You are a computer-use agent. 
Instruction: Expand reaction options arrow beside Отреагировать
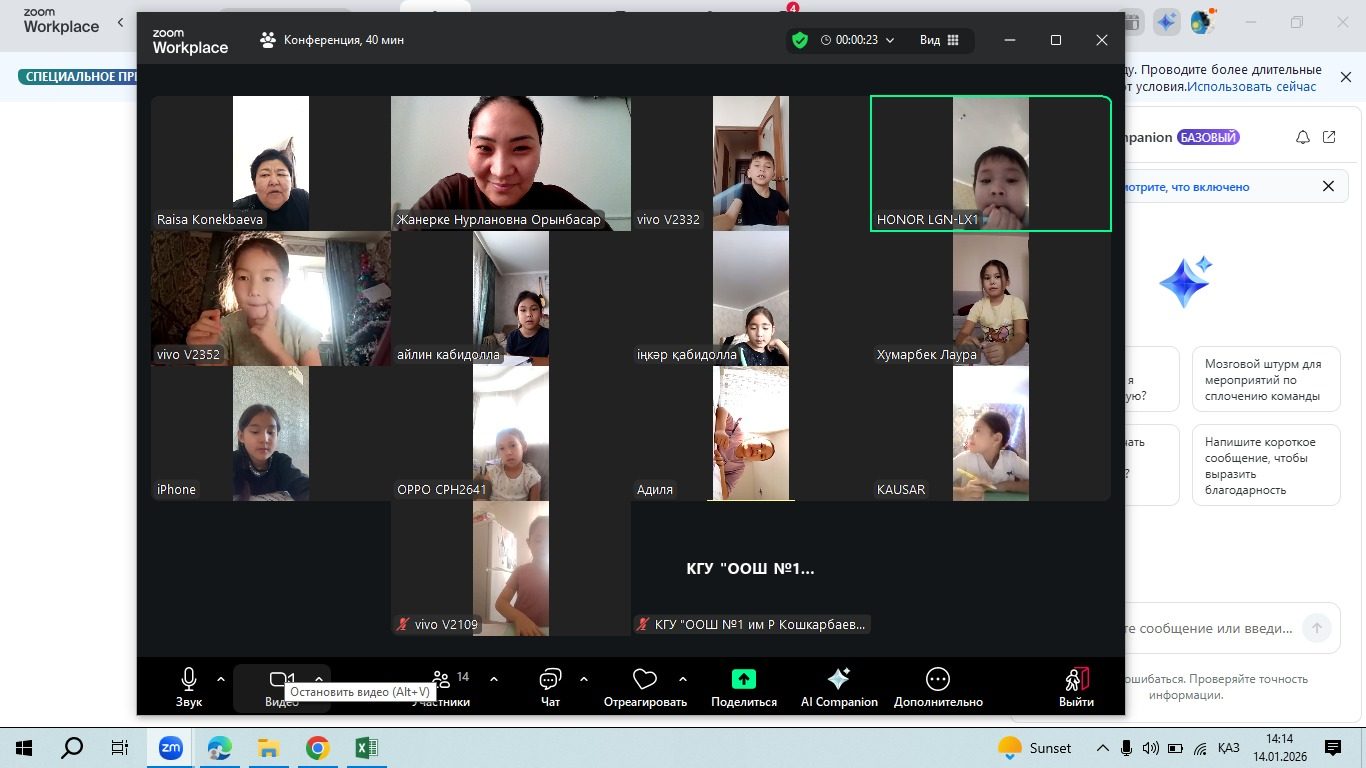click(683, 679)
